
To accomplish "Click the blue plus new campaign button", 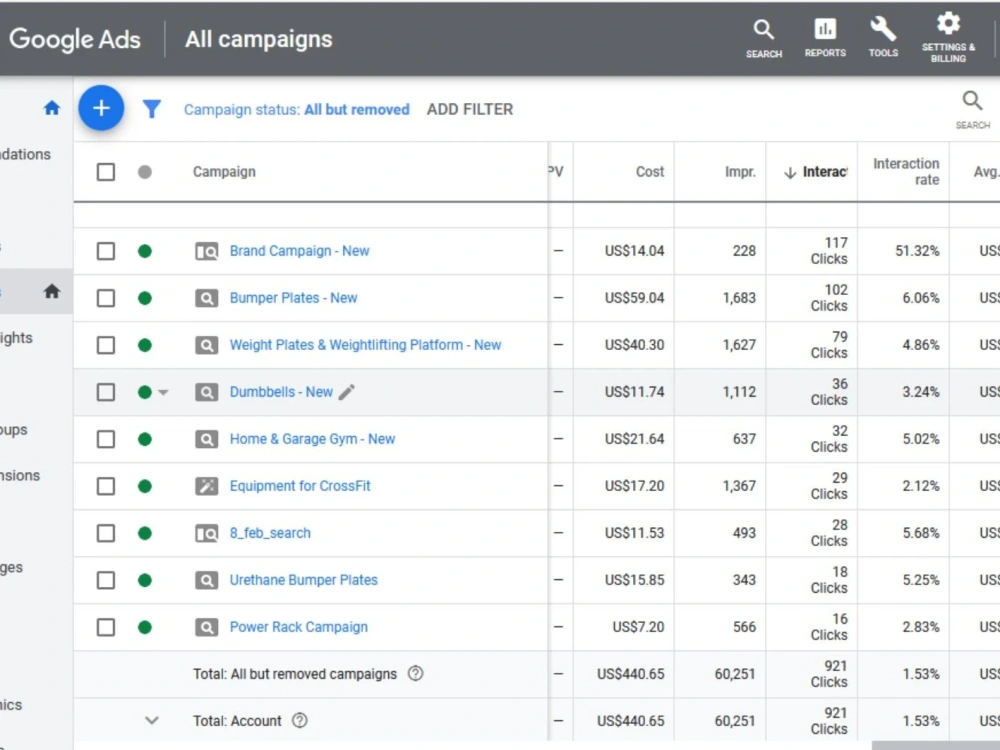I will pyautogui.click(x=101, y=108).
